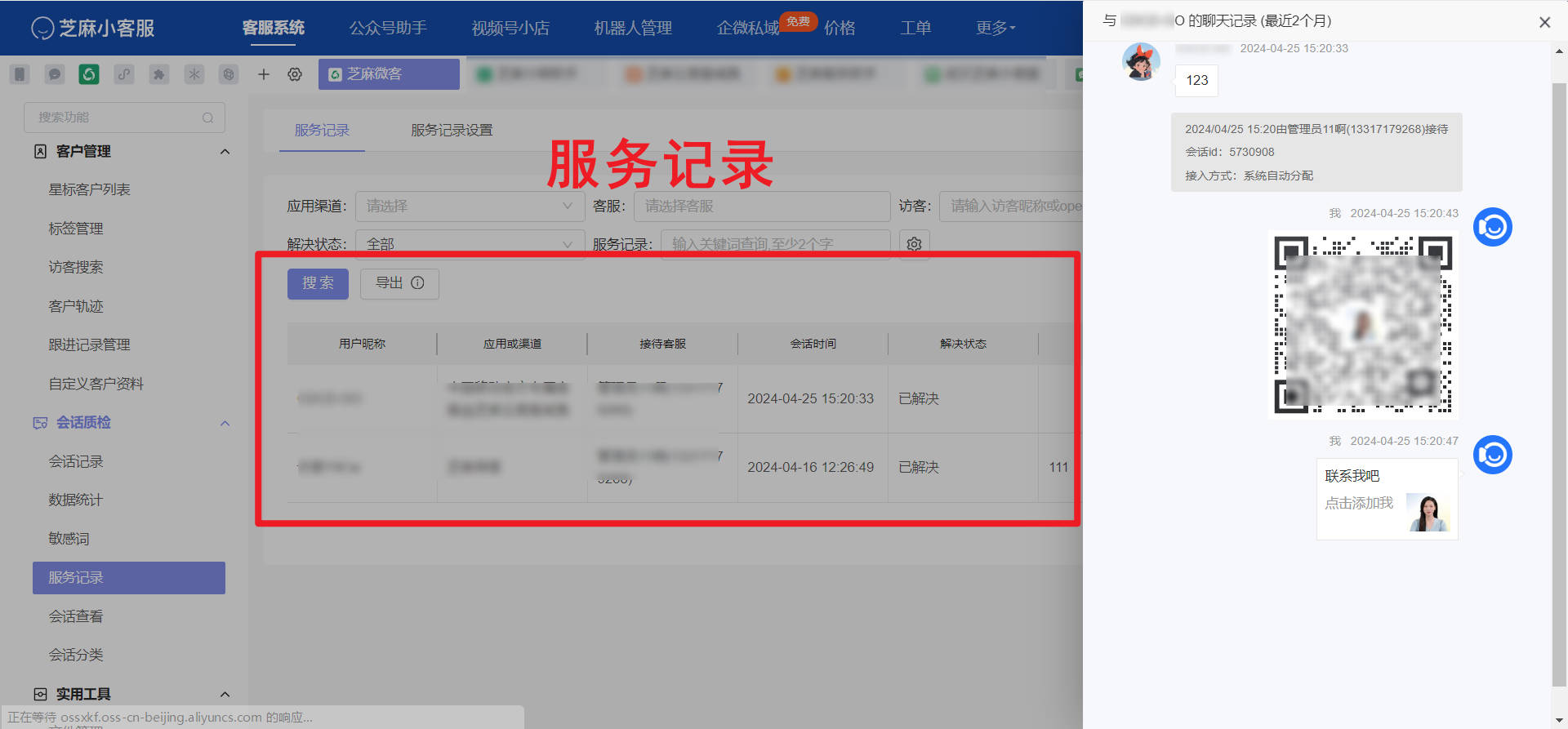Click the chat panel scrollbar down arrow
Image resolution: width=1568 pixels, height=729 pixels.
point(1559,721)
